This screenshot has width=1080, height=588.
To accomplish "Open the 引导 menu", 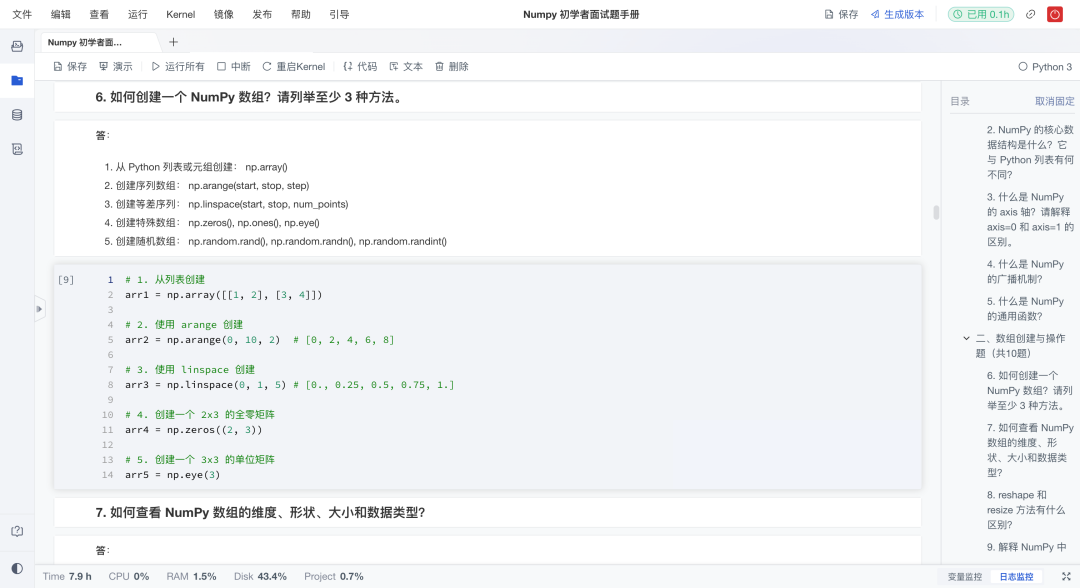I will [339, 14].
